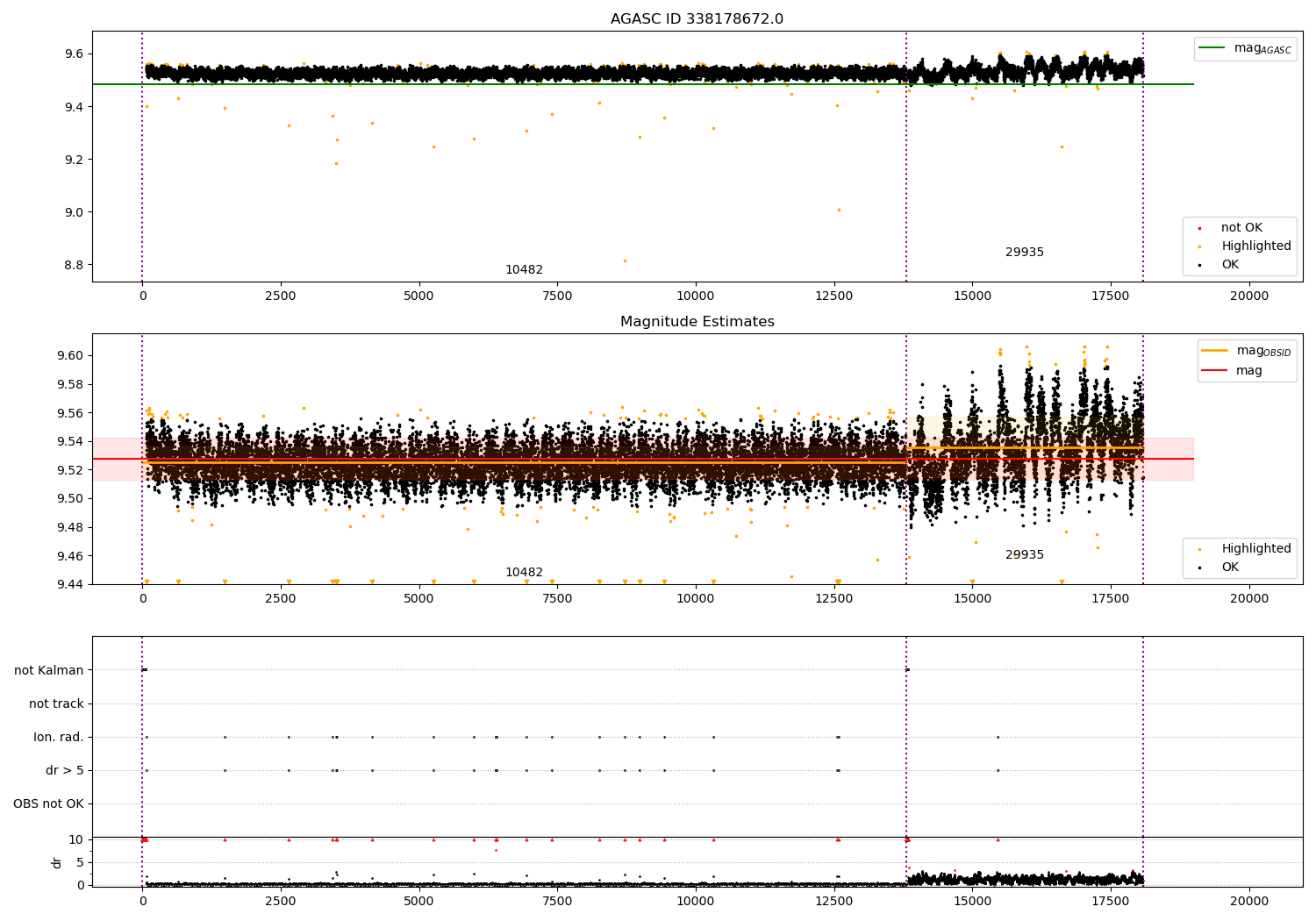The width and height of the screenshot is (1316, 921).
Task: Click the orange mag OBSID legend line
Action: 1216,351
